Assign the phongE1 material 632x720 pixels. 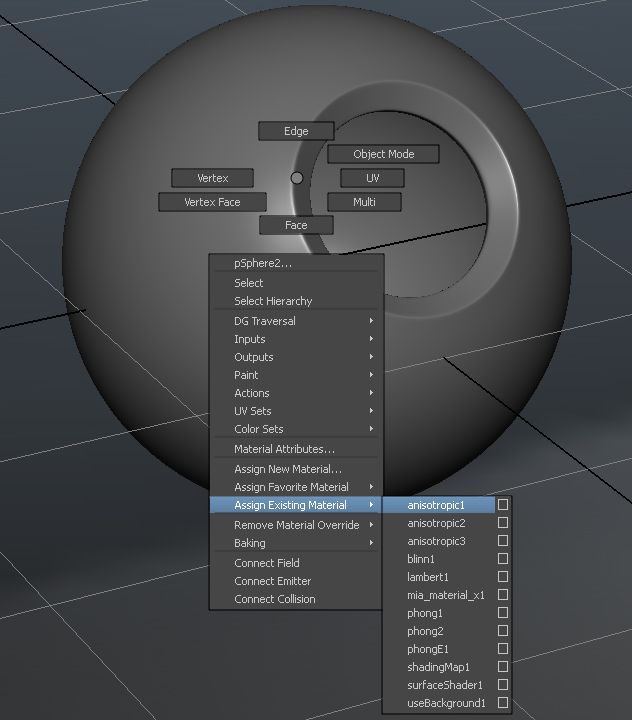coord(439,649)
